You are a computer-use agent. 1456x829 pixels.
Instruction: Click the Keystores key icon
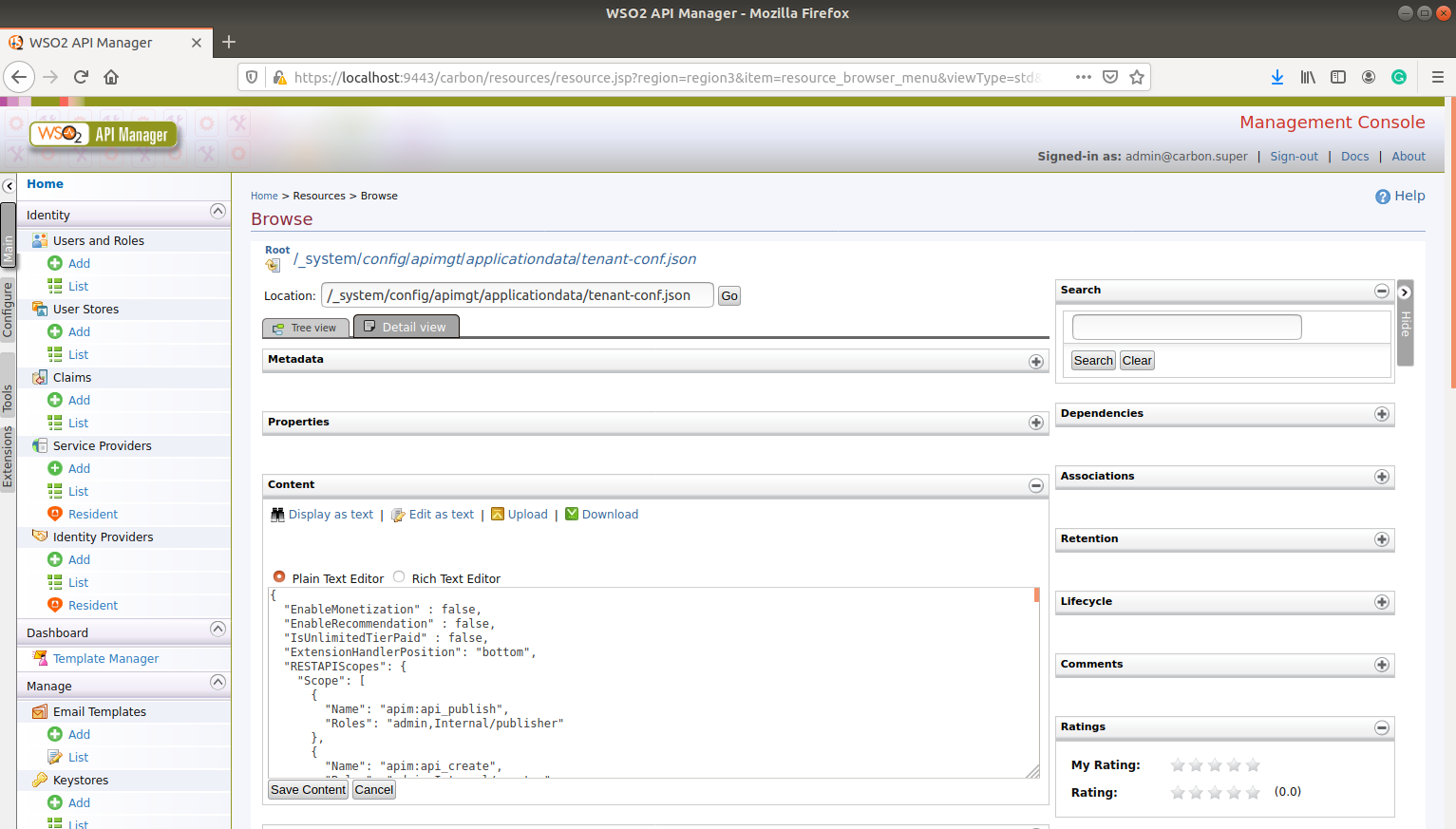[38, 779]
